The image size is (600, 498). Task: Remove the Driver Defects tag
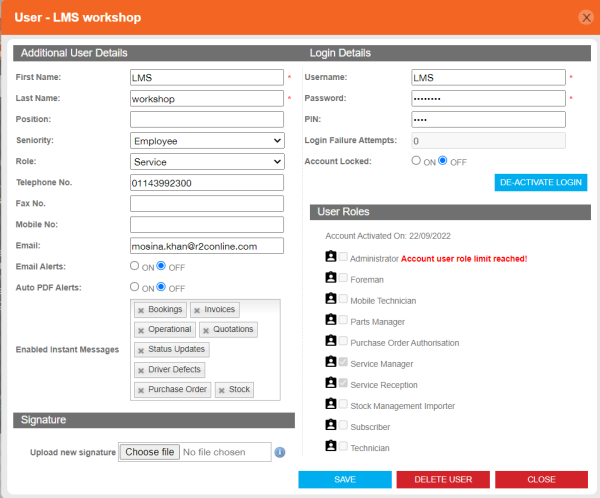[141, 370]
